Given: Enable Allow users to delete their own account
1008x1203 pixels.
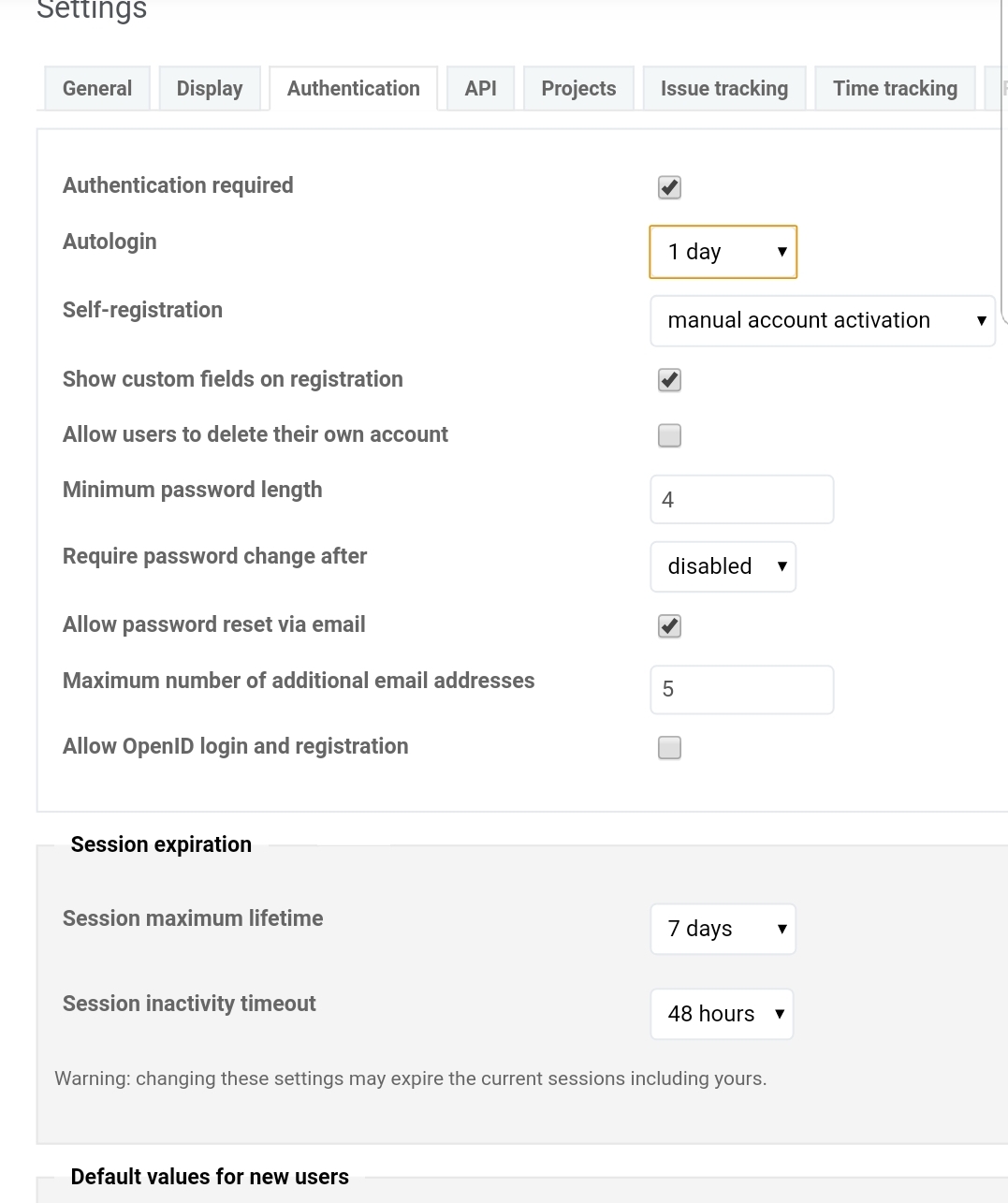Looking at the screenshot, I should pyautogui.click(x=669, y=435).
